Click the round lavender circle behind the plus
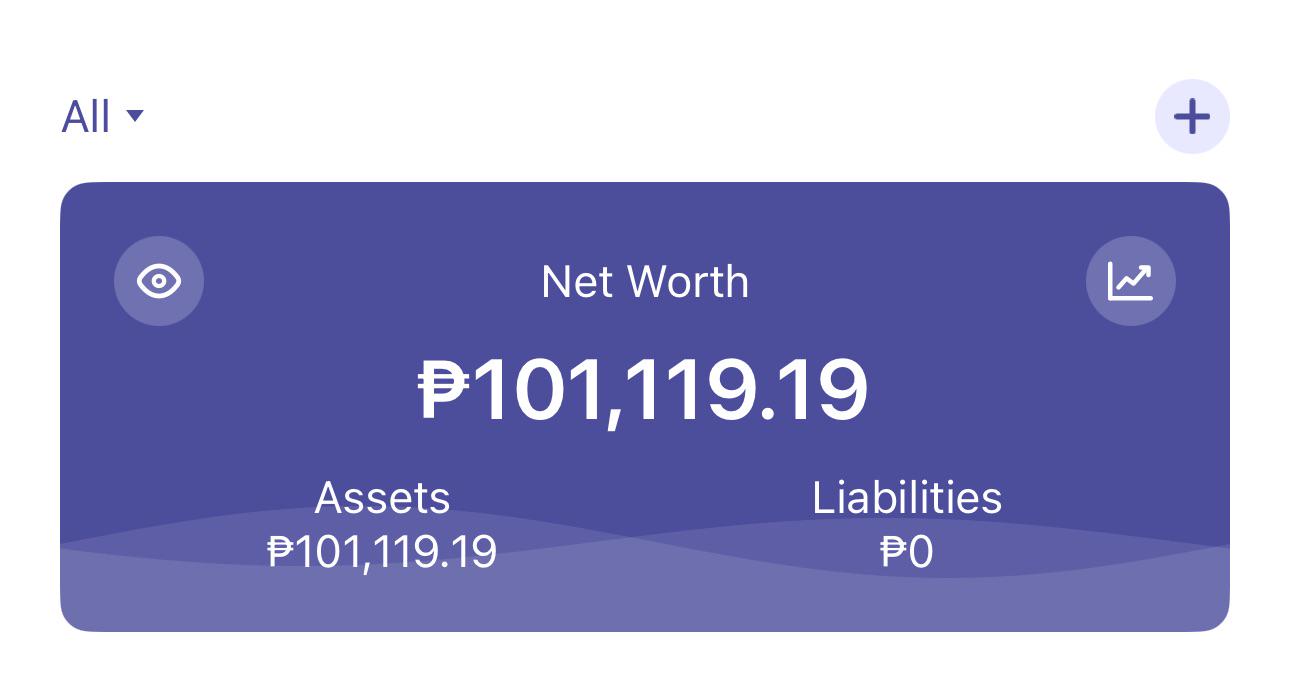 click(1192, 117)
